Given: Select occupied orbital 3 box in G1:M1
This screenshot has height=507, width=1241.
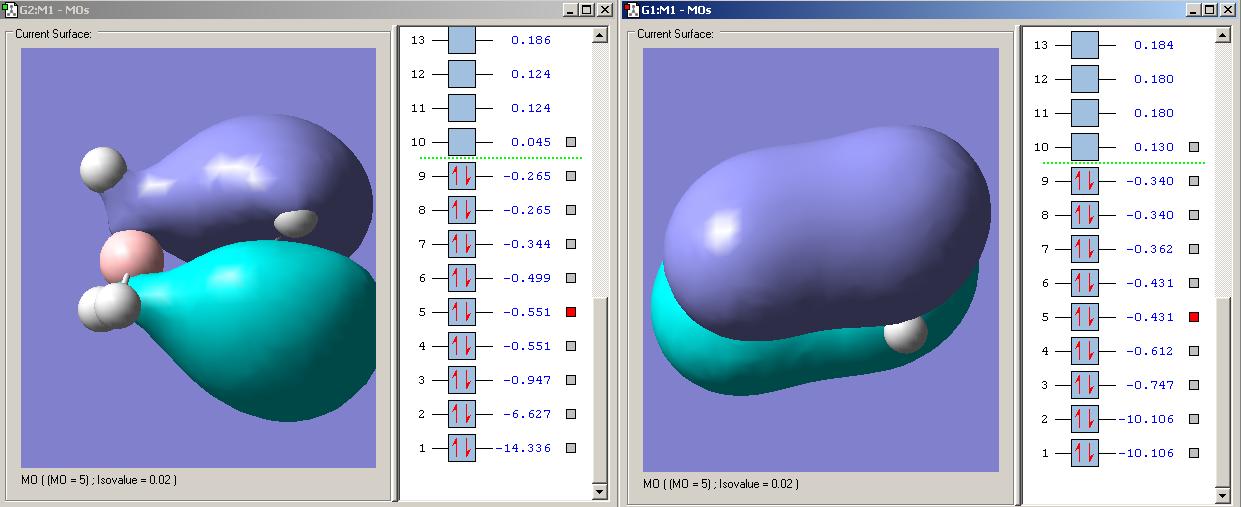Looking at the screenshot, I should 1085,385.
